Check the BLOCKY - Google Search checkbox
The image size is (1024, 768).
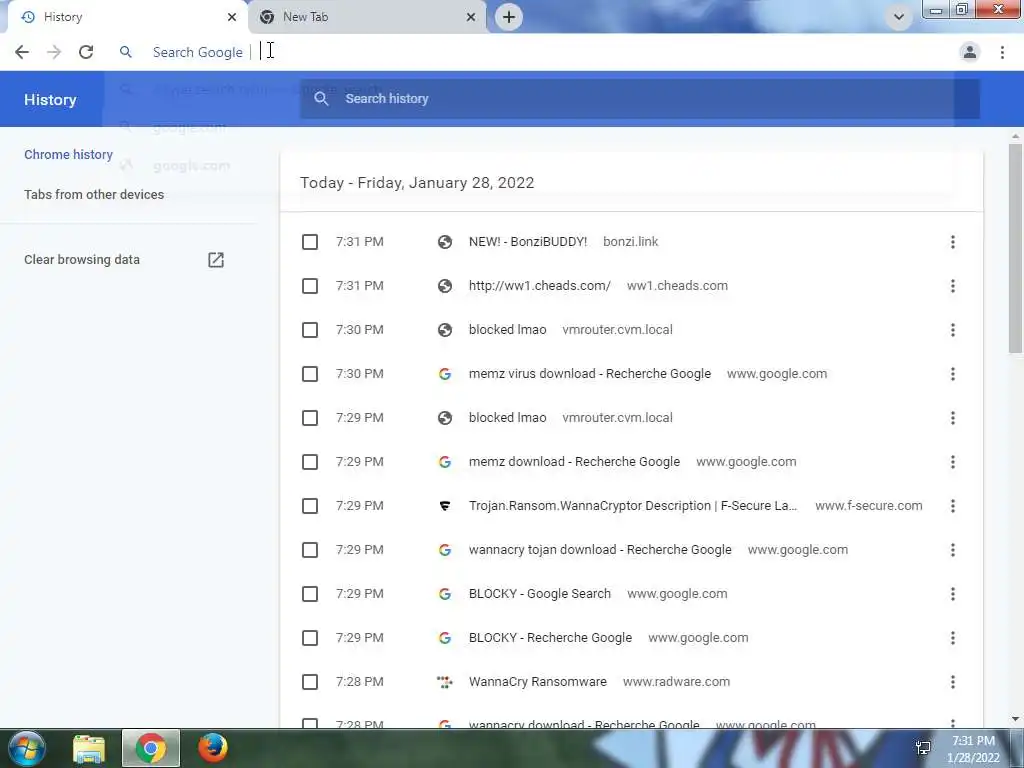tap(310, 594)
